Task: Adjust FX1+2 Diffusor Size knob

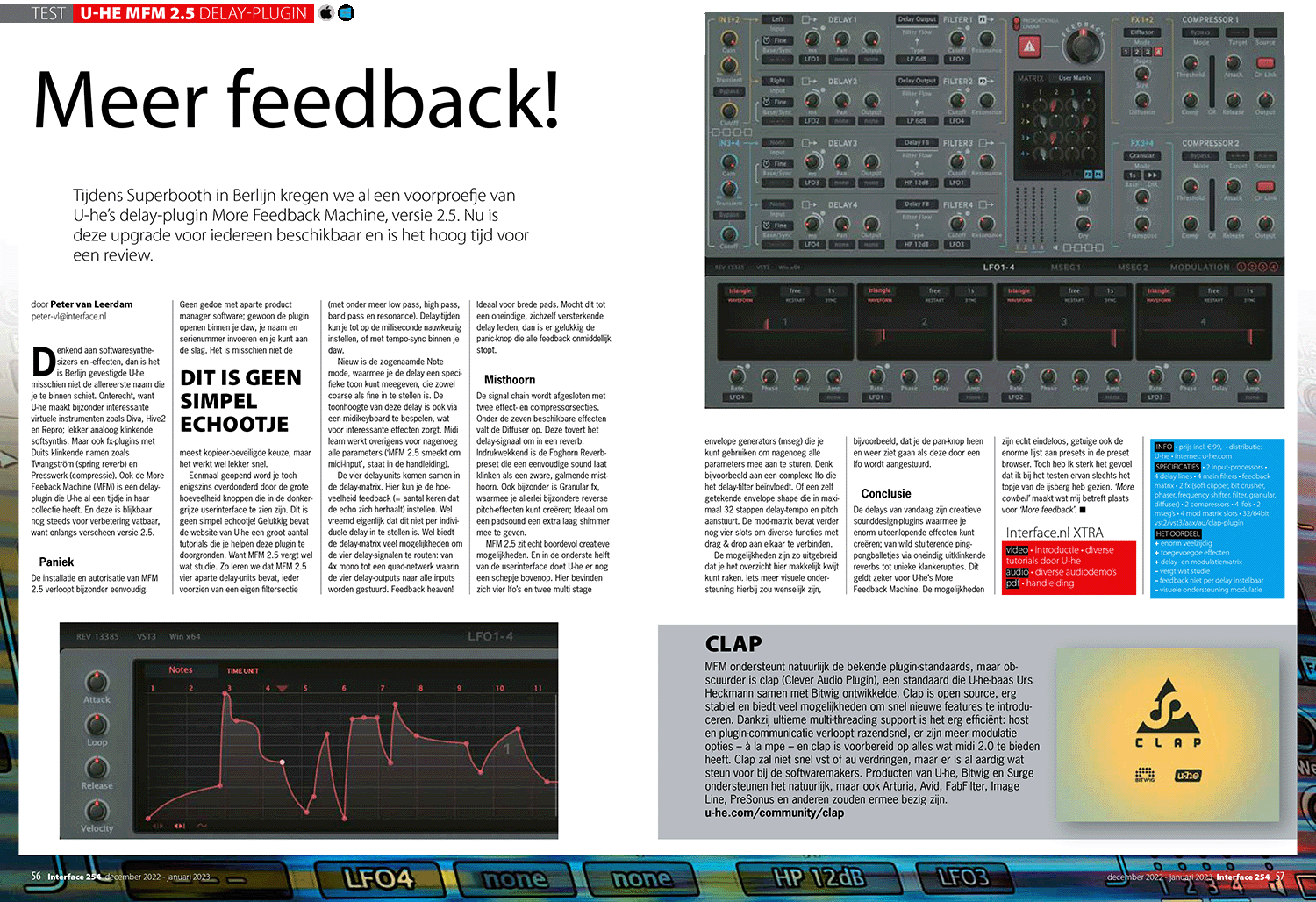Action: point(1141,73)
